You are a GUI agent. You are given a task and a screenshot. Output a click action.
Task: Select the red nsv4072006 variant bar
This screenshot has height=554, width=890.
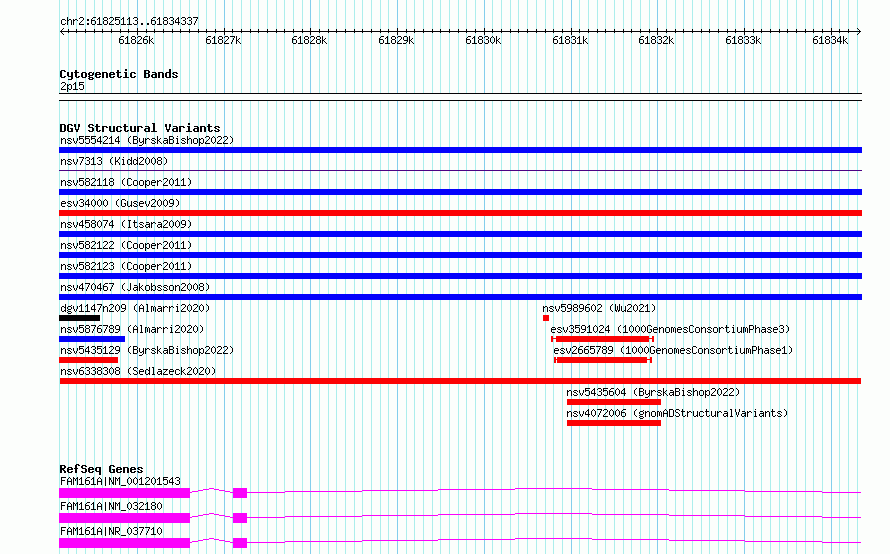pos(614,423)
